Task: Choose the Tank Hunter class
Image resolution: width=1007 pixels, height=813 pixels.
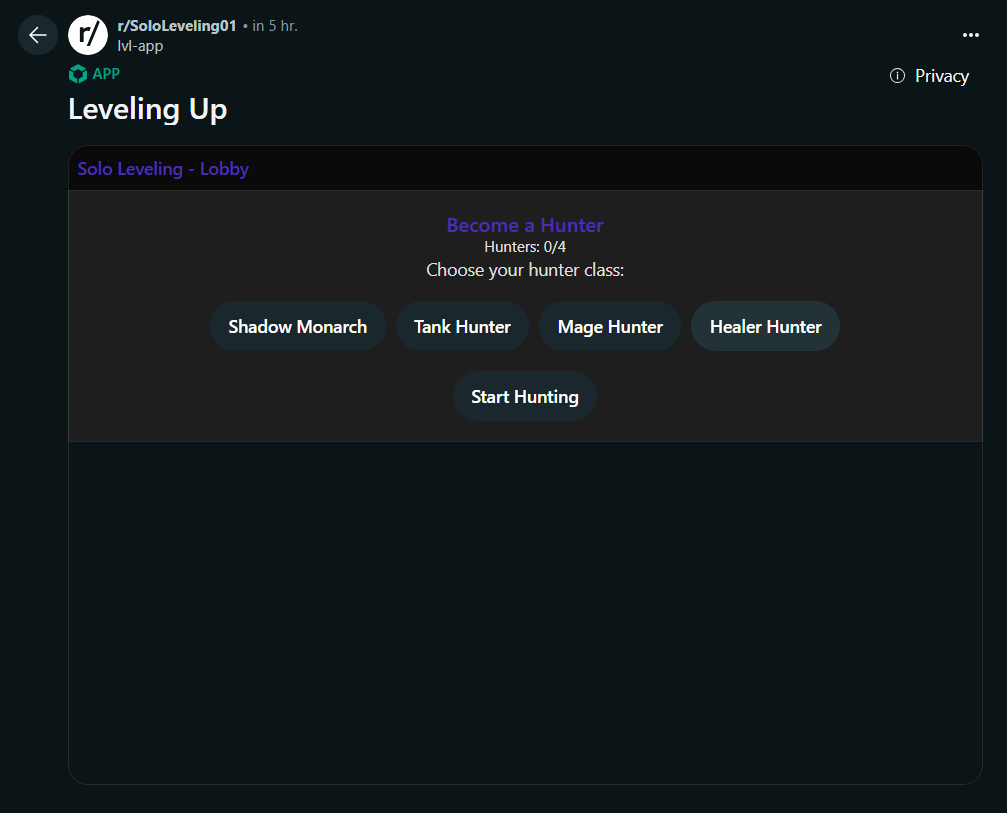Action: point(462,326)
